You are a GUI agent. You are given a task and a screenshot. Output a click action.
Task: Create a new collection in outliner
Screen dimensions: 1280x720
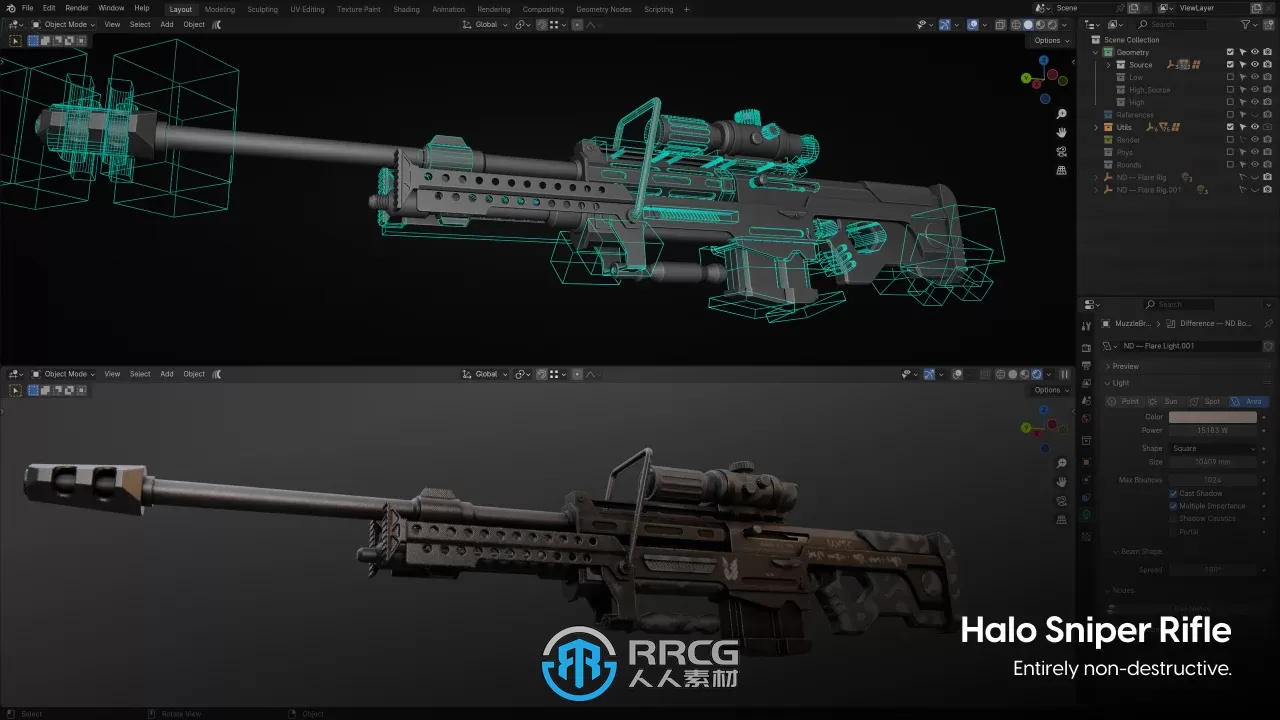(x=1268, y=24)
